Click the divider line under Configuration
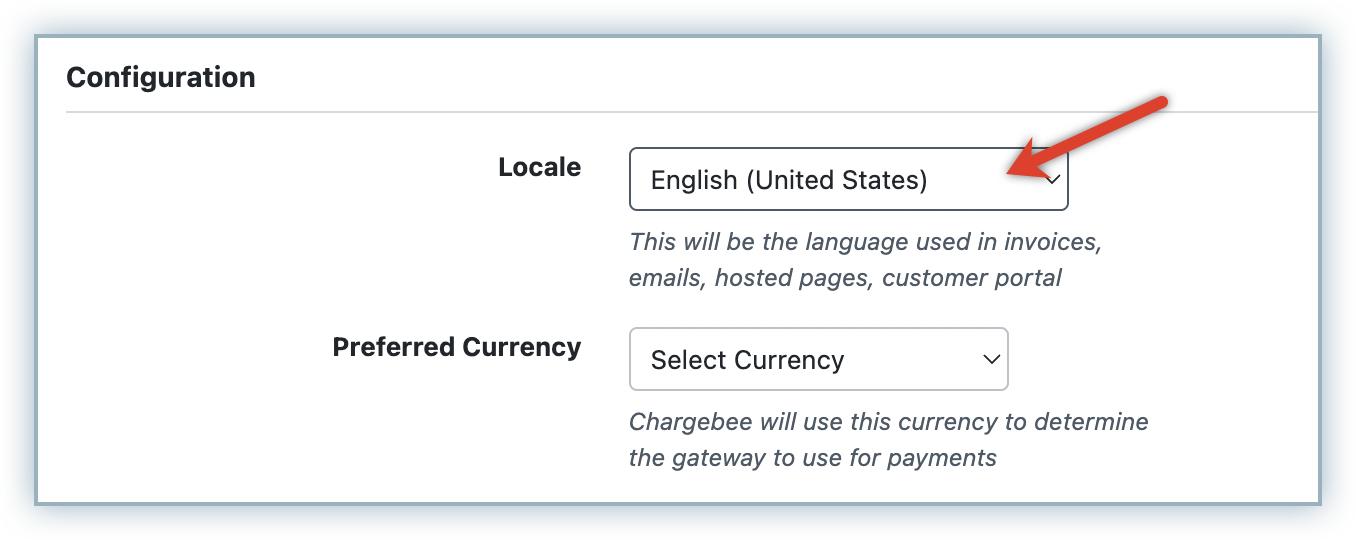 tap(690, 112)
